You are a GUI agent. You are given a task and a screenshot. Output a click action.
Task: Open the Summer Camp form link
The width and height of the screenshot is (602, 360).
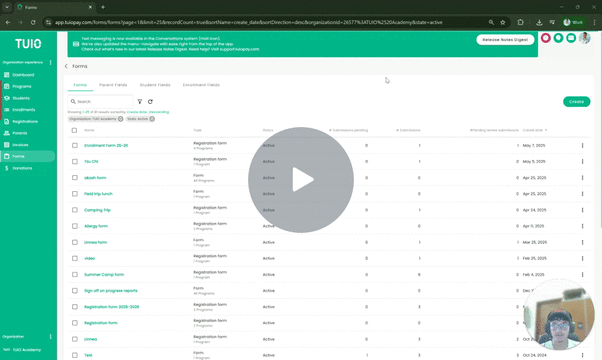click(x=104, y=274)
